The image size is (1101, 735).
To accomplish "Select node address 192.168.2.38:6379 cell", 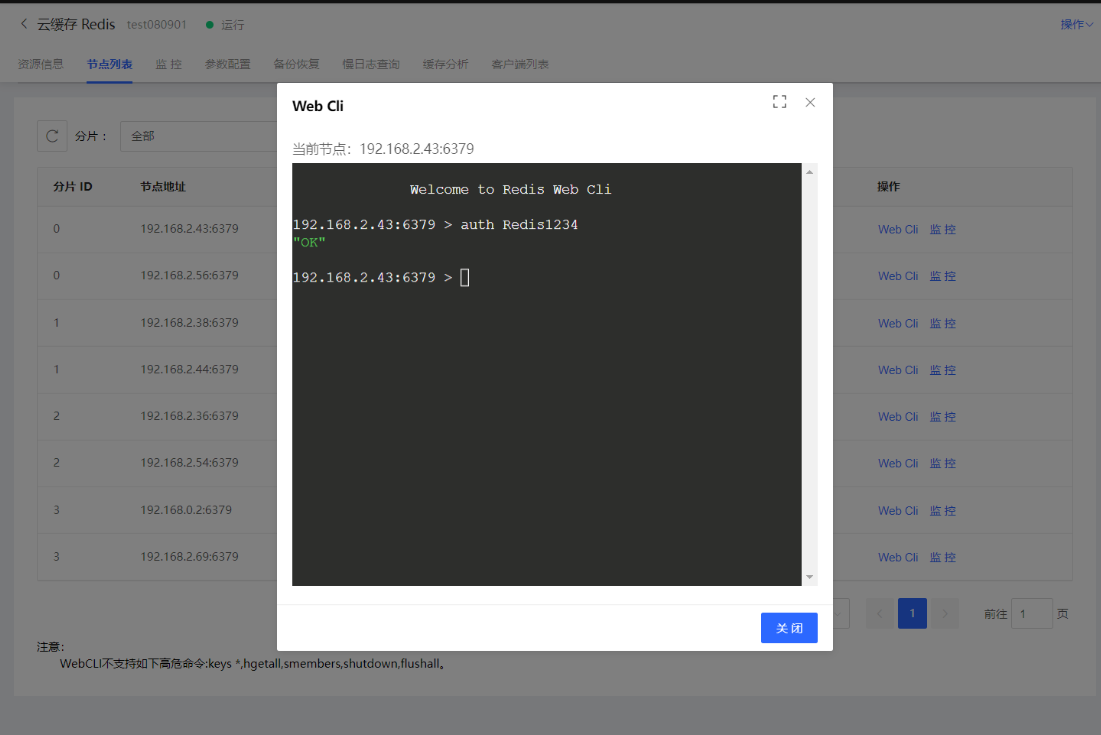I will click(x=190, y=322).
